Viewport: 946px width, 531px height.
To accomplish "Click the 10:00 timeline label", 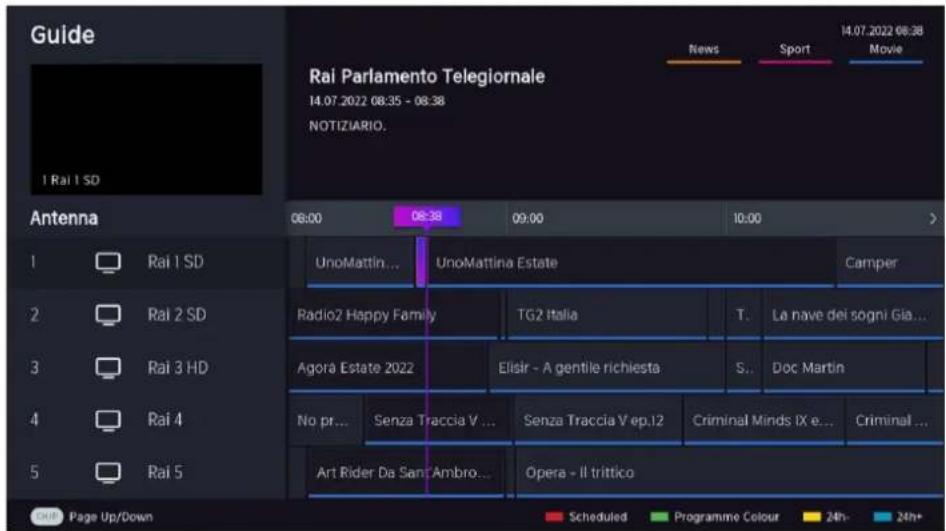I will (748, 218).
